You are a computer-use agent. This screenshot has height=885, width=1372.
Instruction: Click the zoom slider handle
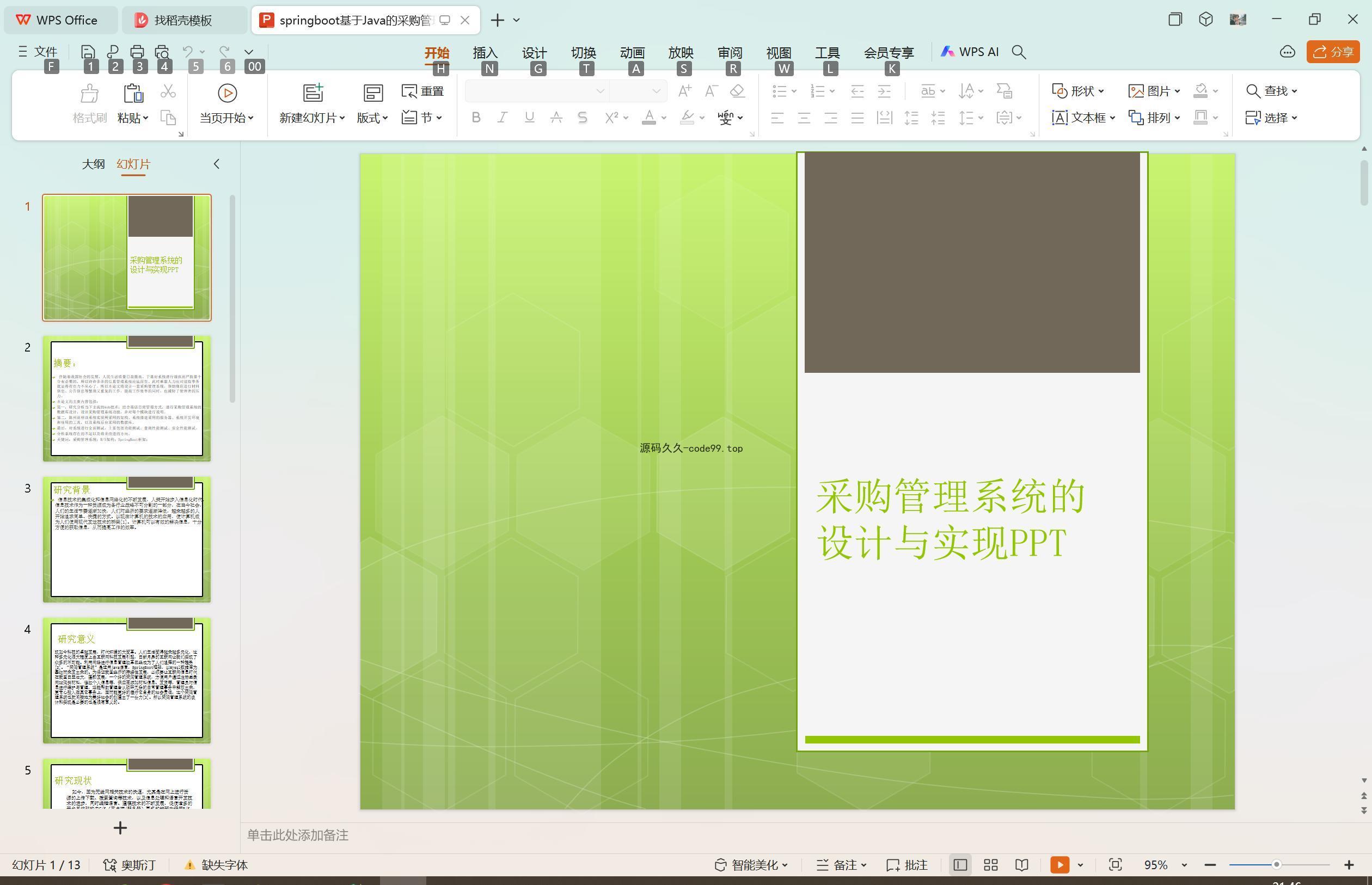pos(1277,864)
